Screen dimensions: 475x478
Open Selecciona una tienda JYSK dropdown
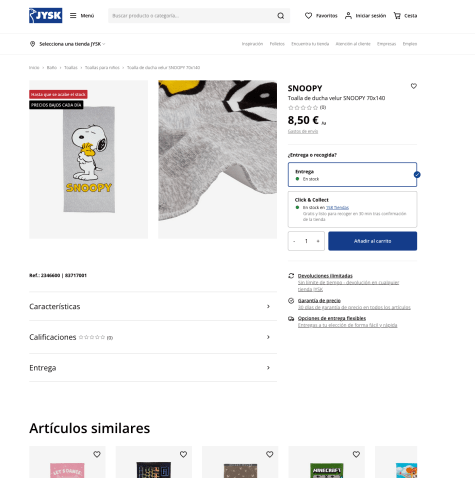pos(68,44)
